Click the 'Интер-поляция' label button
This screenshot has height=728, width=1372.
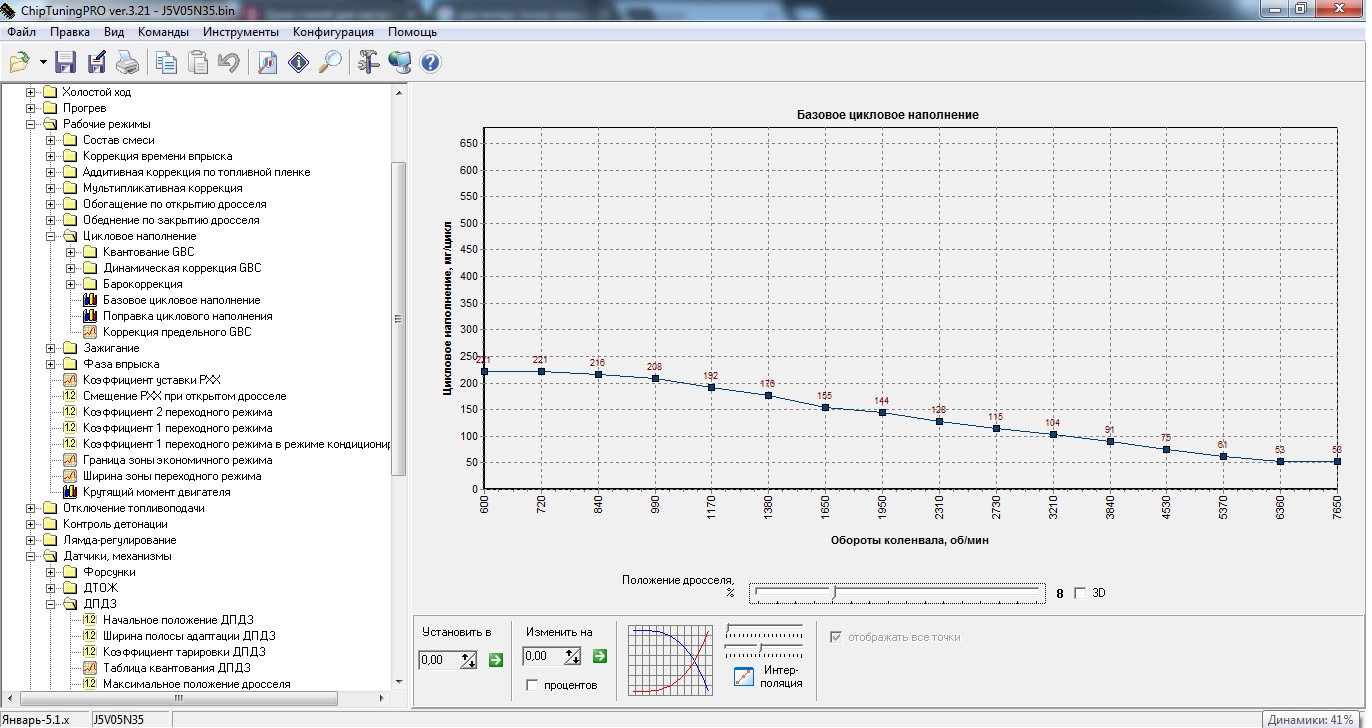coord(781,676)
